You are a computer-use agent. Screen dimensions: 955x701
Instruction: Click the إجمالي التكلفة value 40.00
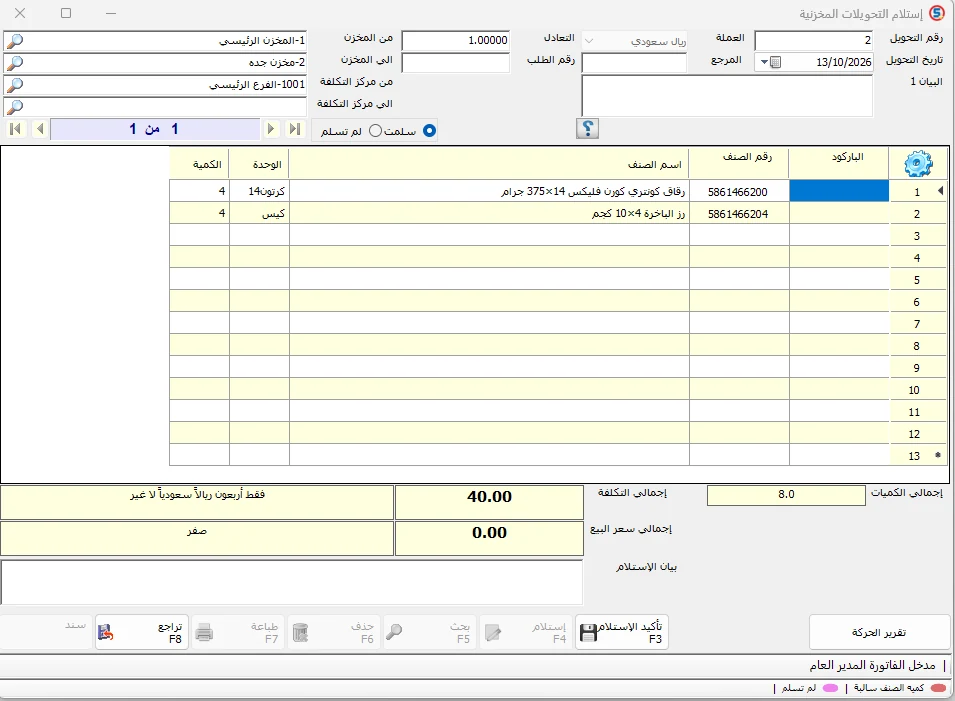click(489, 502)
